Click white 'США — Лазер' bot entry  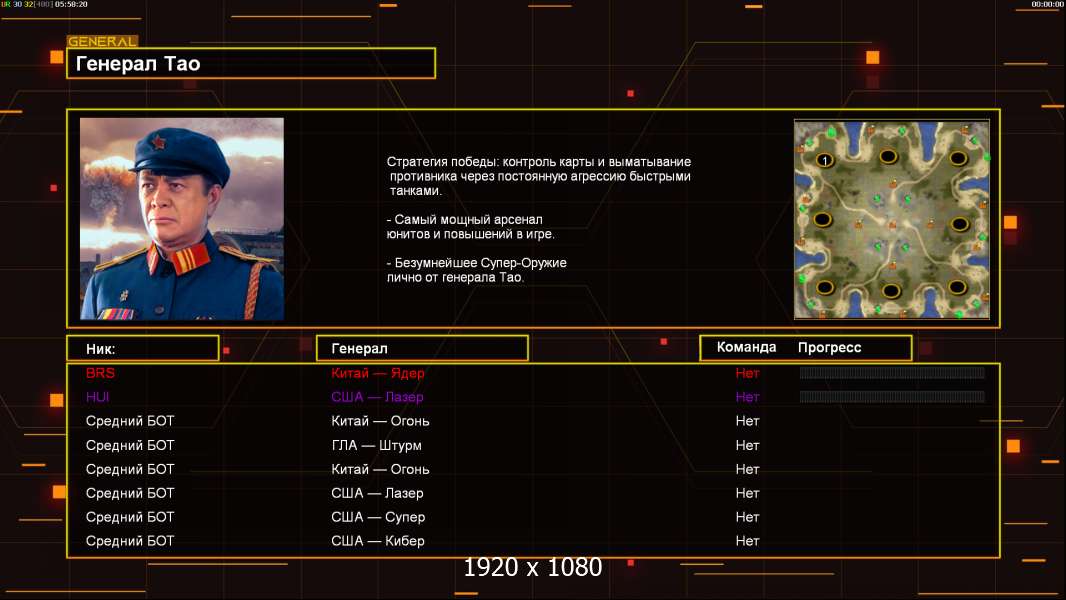coord(377,493)
